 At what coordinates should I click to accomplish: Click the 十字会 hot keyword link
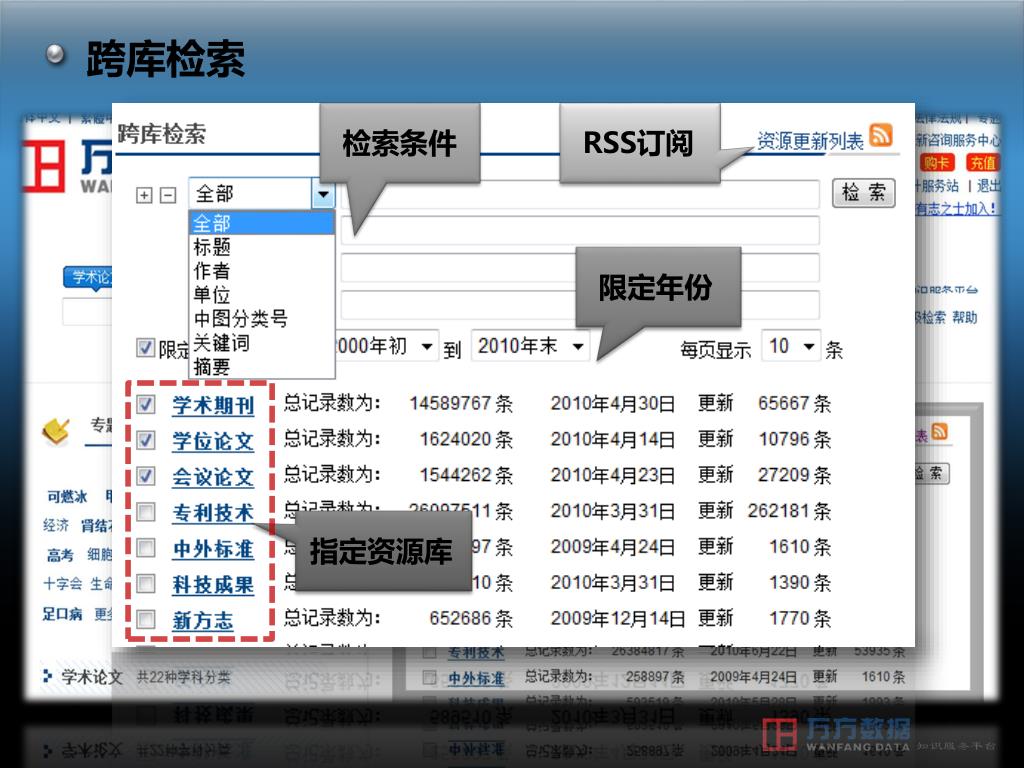63,584
